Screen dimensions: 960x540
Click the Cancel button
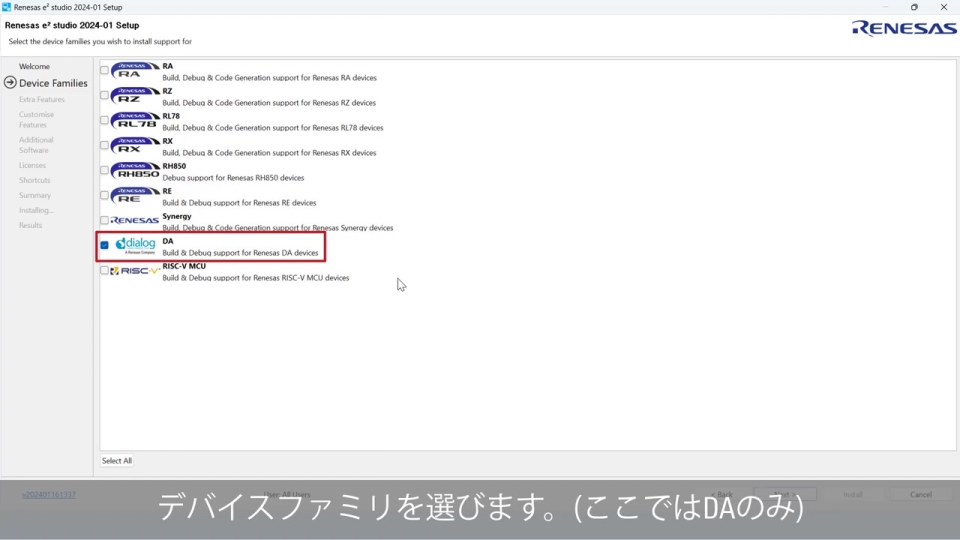(921, 494)
